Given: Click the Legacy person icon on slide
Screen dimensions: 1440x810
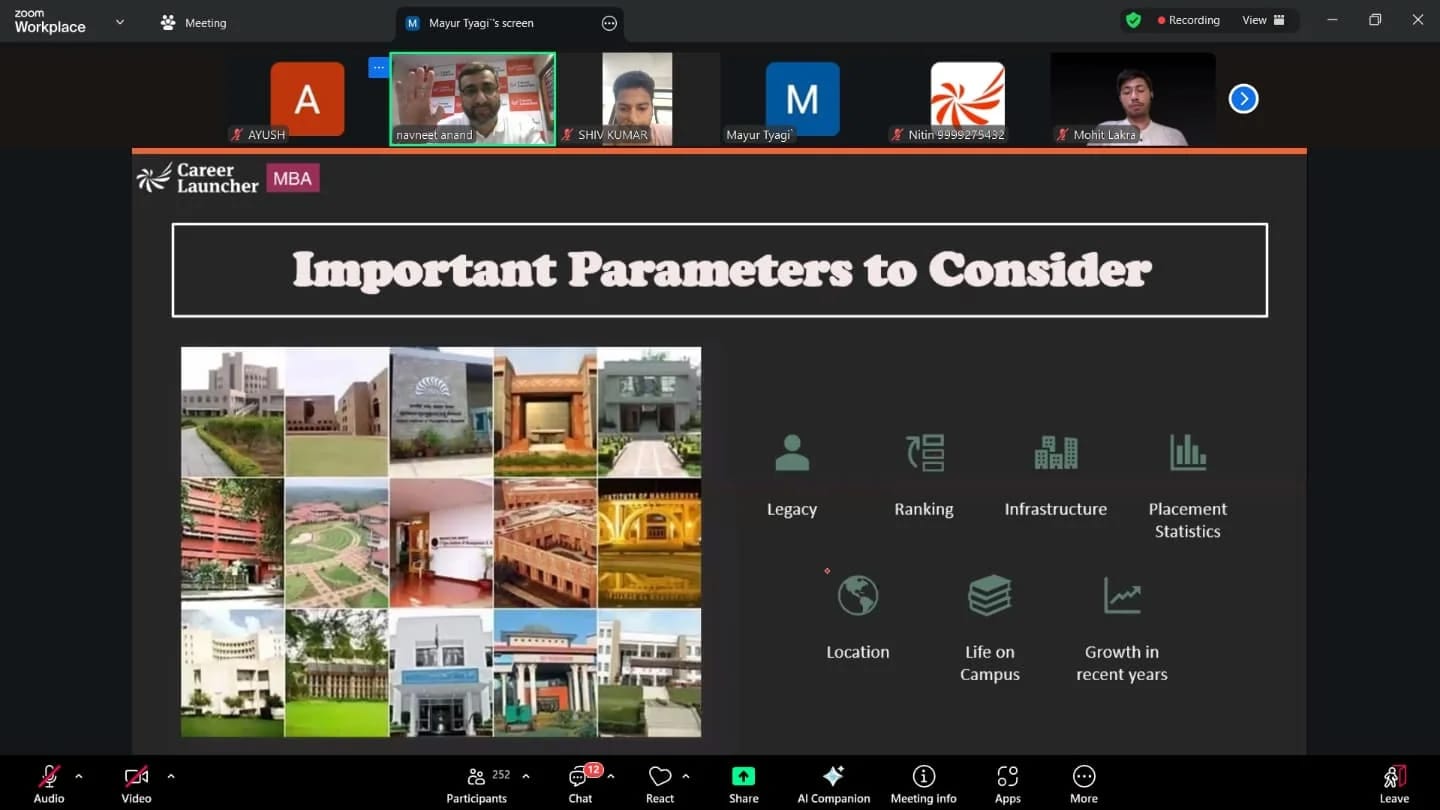Looking at the screenshot, I should 792,453.
